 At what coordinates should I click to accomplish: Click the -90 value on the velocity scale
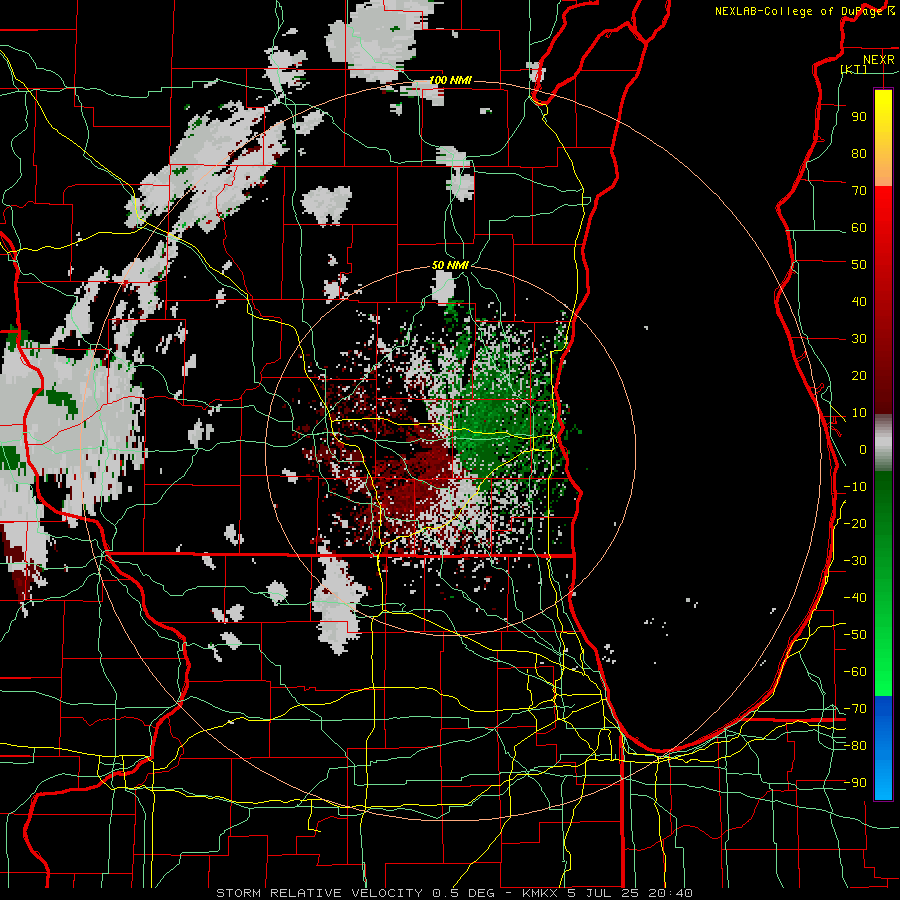[855, 782]
